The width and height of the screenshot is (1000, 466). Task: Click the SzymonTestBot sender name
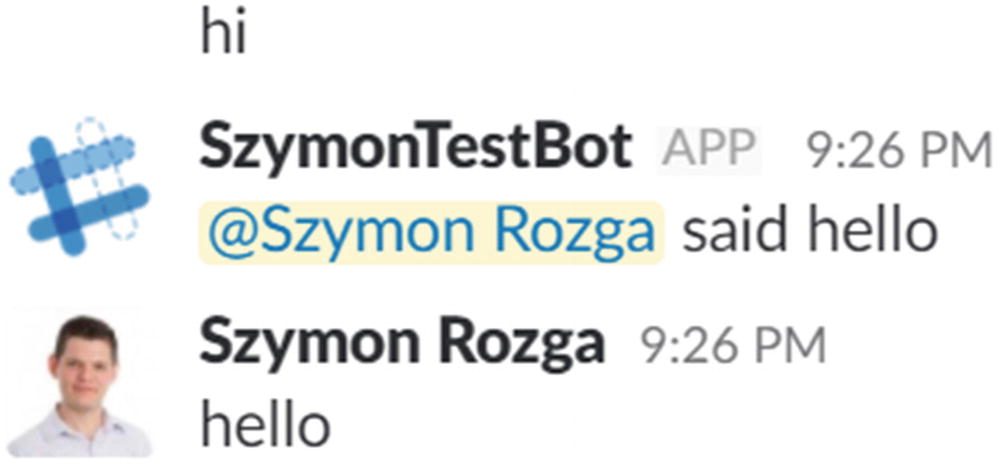(x=415, y=149)
